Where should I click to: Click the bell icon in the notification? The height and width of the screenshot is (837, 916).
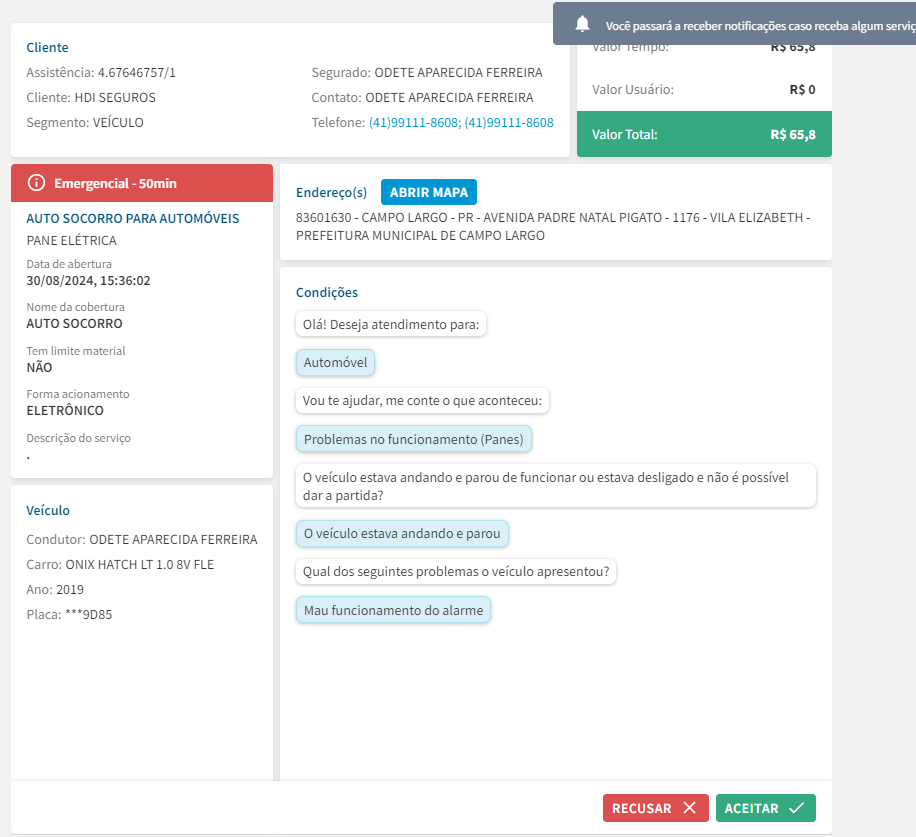(x=583, y=25)
